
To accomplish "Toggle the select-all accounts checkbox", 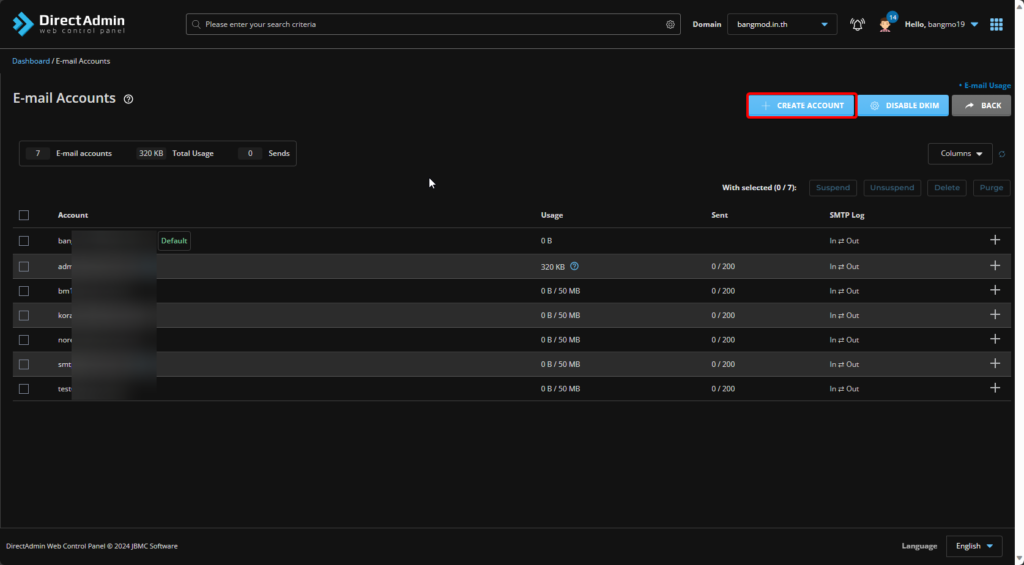I will (24, 215).
